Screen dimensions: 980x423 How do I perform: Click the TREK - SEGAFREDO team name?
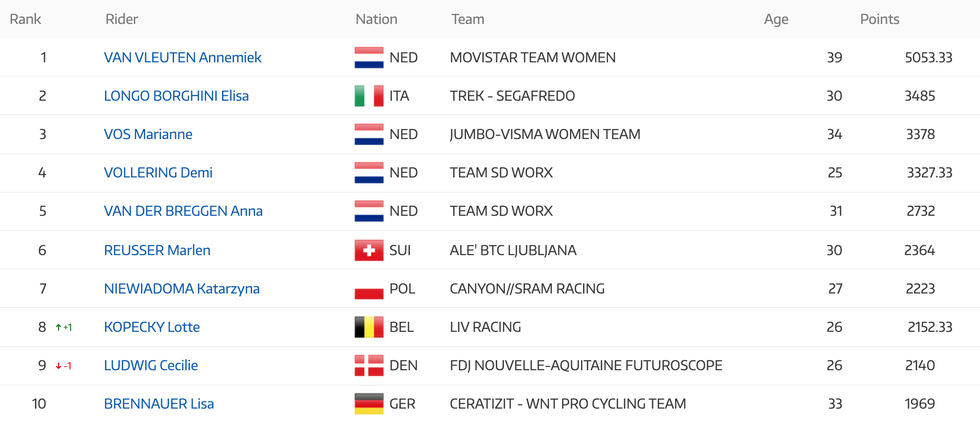click(x=512, y=96)
